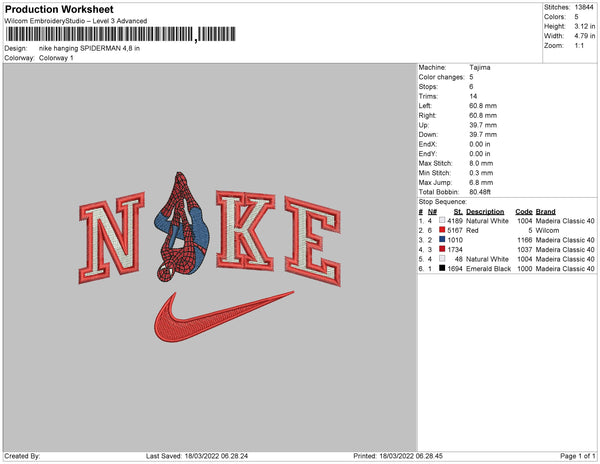This screenshot has height=464, width=600.
Task: Pick the blue swatch with 1010 stitches
Action: [442, 239]
